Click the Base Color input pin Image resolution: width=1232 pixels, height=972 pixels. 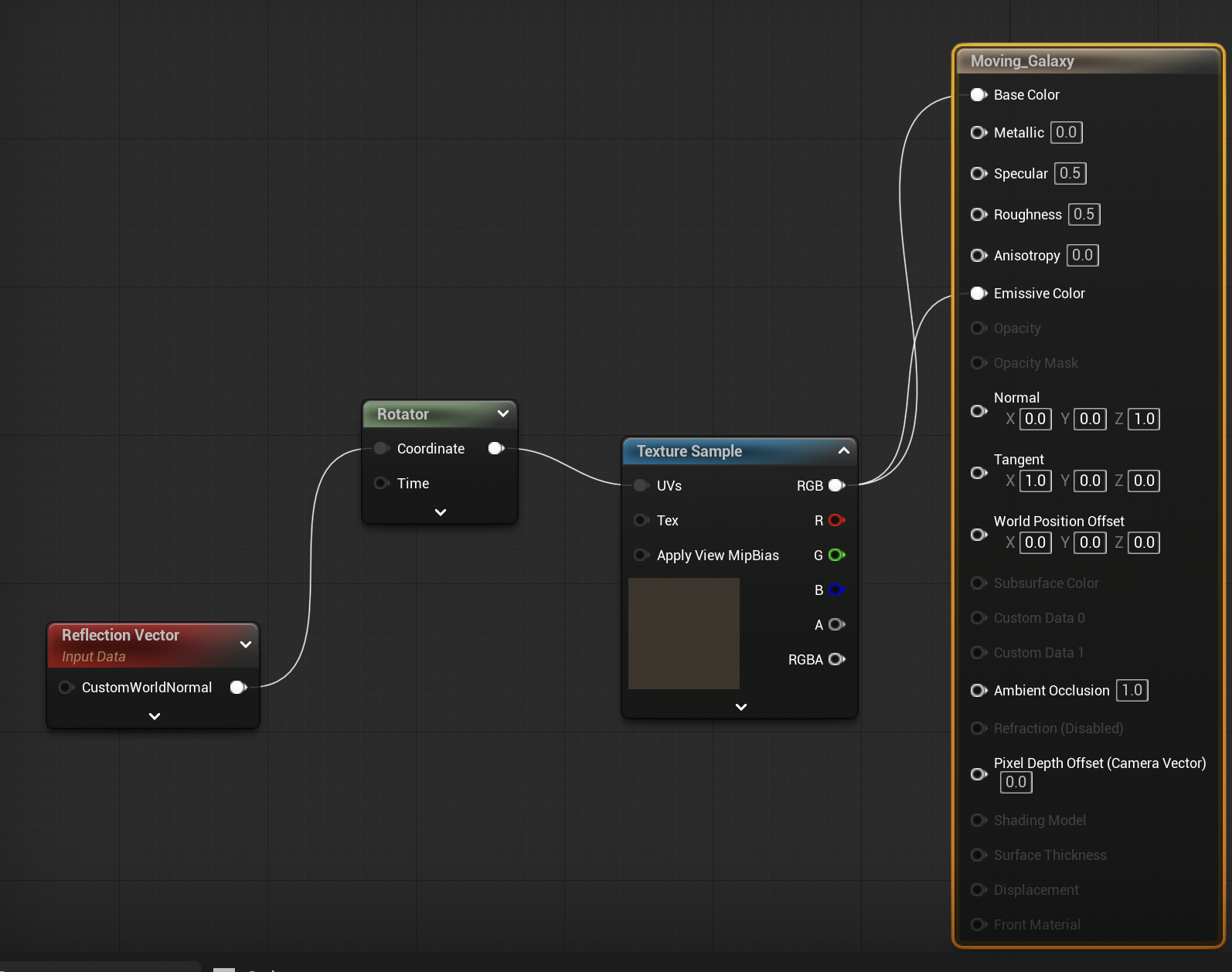click(x=978, y=95)
